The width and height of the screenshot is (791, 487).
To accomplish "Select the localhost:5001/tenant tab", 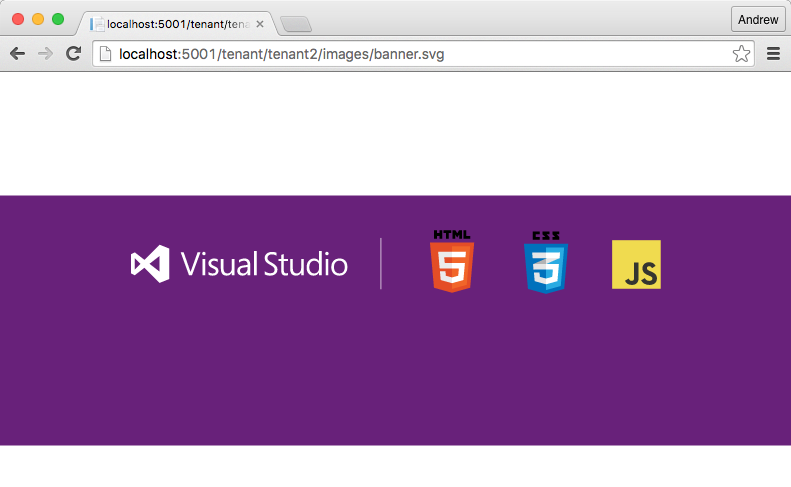I will pos(177,24).
